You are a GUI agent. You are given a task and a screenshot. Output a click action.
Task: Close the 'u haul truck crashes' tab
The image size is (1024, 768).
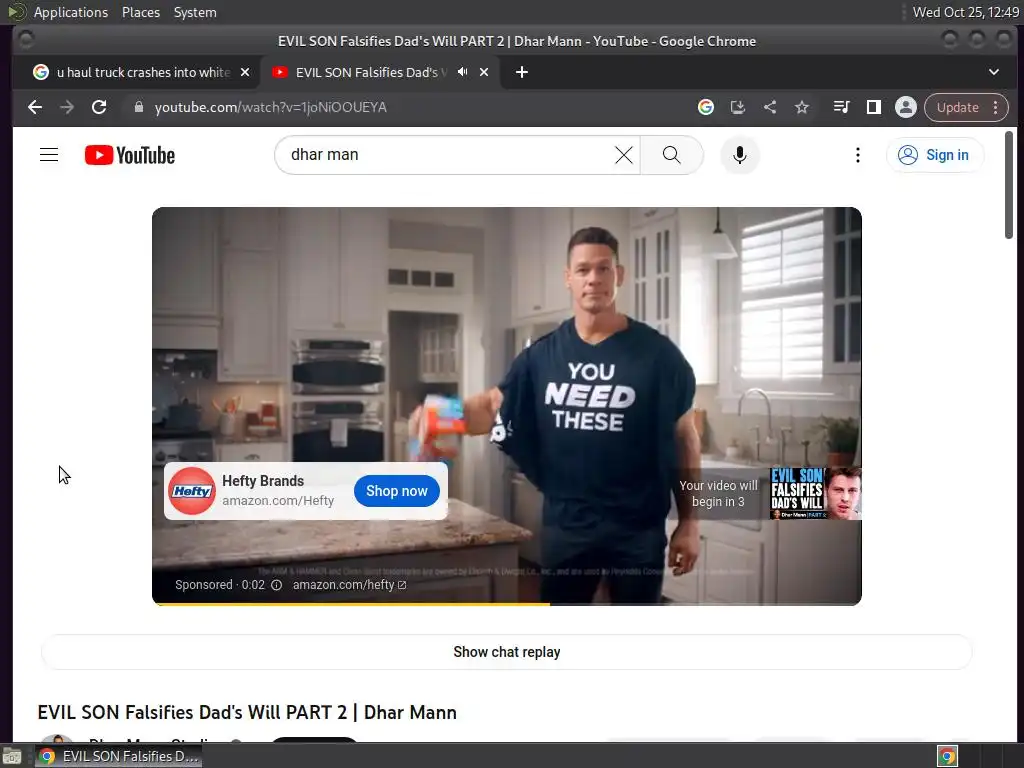245,72
